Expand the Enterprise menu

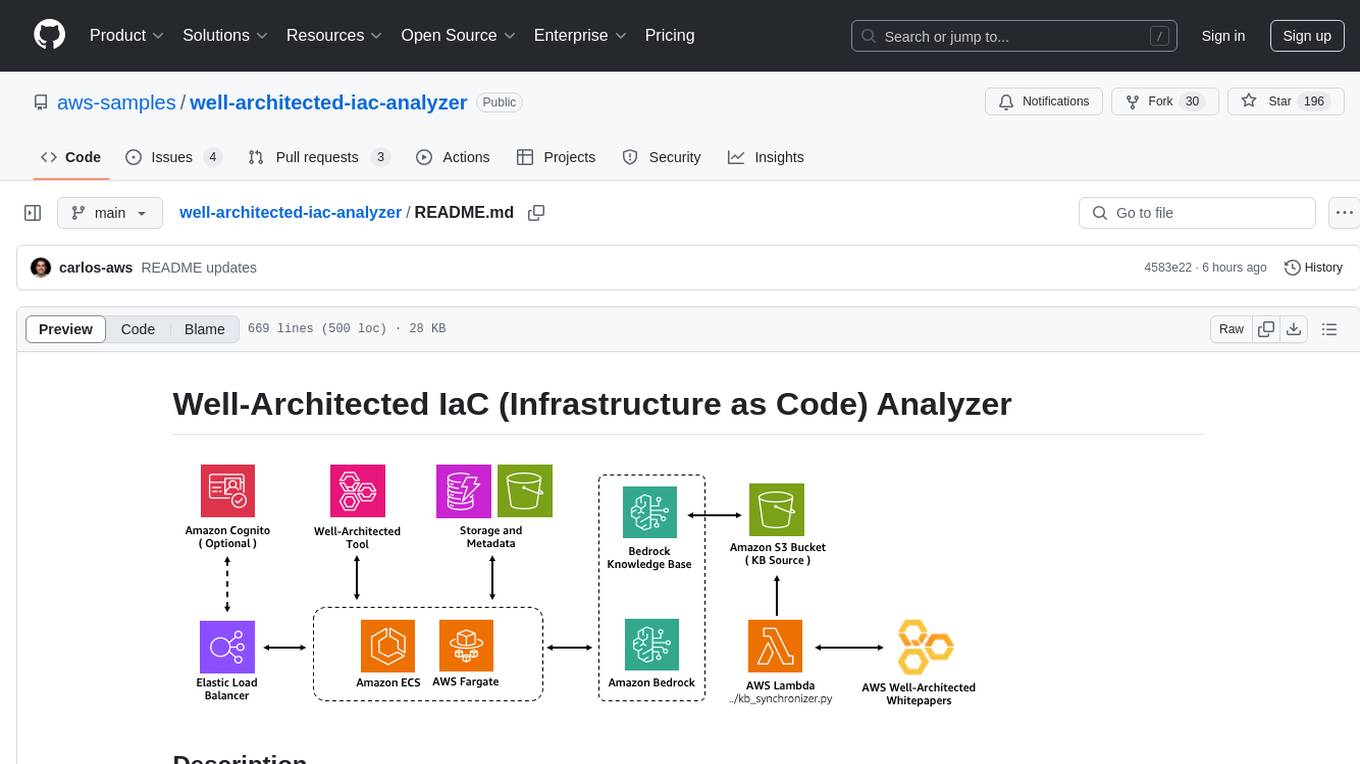(x=580, y=35)
